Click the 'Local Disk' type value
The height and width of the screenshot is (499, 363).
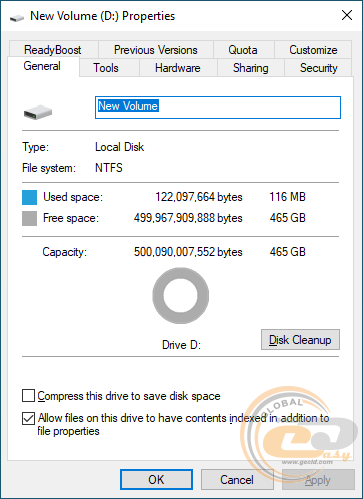(120, 147)
